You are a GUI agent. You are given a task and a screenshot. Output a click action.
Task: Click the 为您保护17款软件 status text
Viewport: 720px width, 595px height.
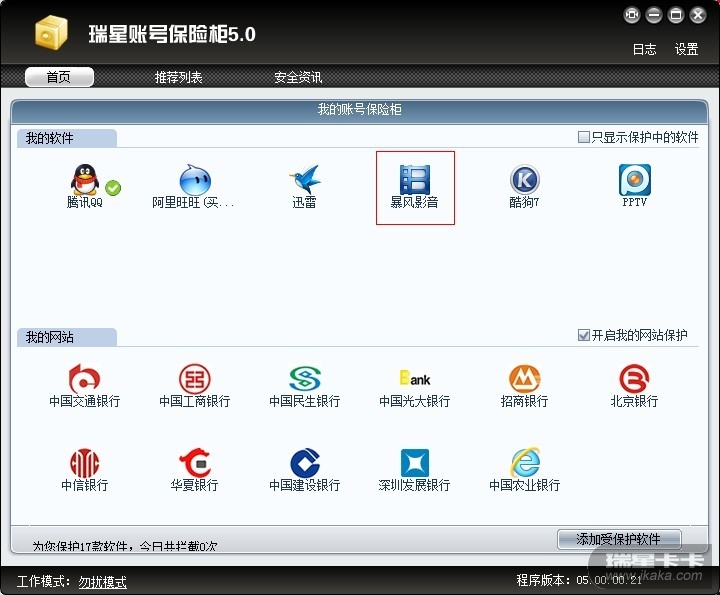(x=124, y=546)
